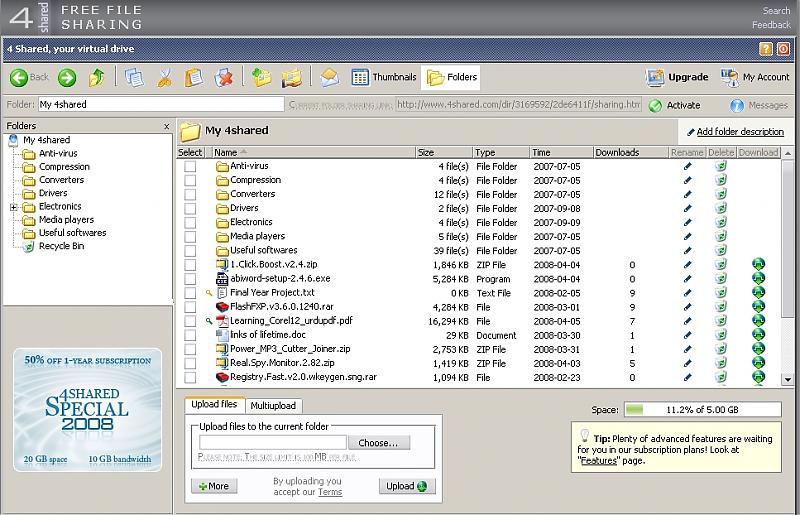The width and height of the screenshot is (800, 515).
Task: Check the Converters row checkbox
Action: [190, 194]
